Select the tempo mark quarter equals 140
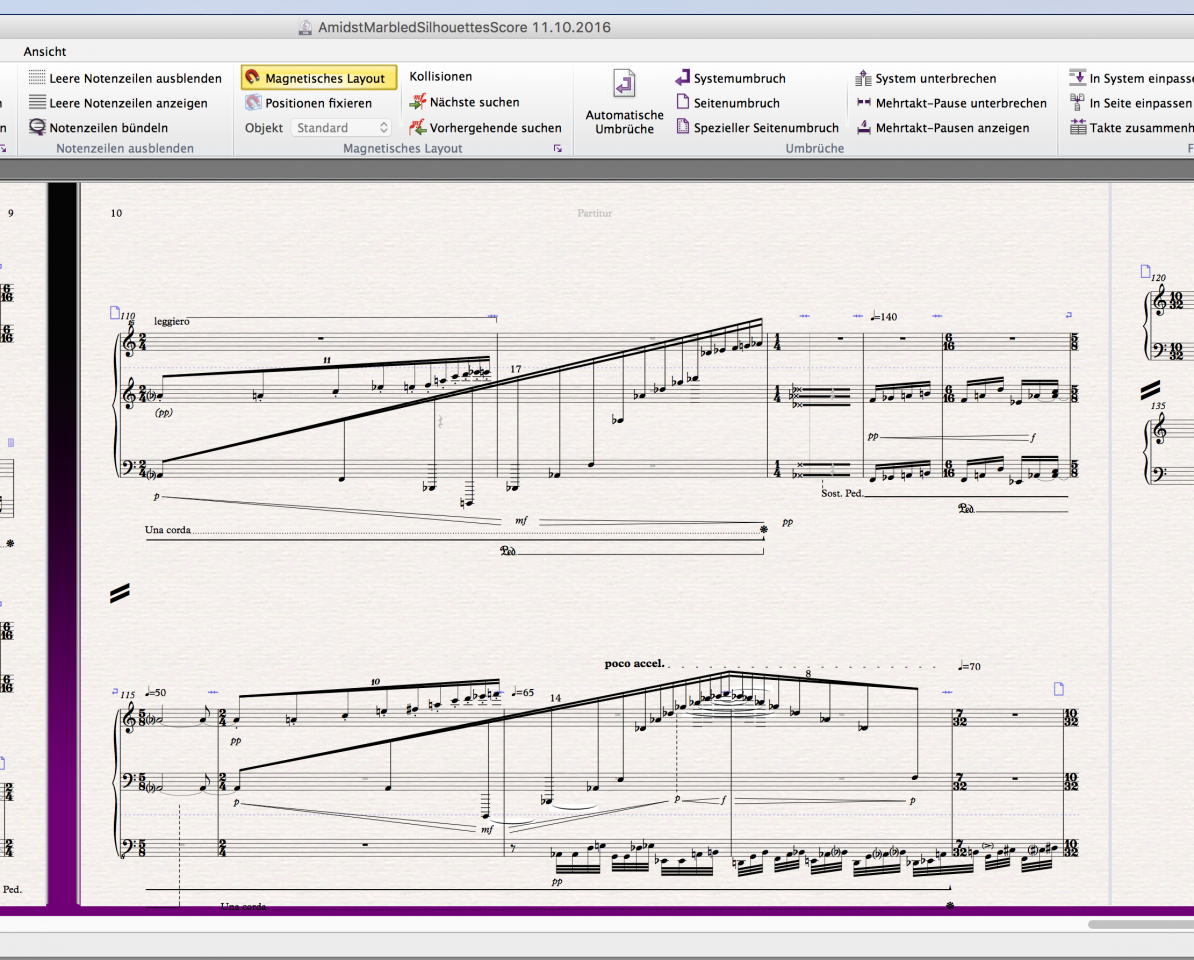This screenshot has height=960, width=1194. [x=884, y=317]
